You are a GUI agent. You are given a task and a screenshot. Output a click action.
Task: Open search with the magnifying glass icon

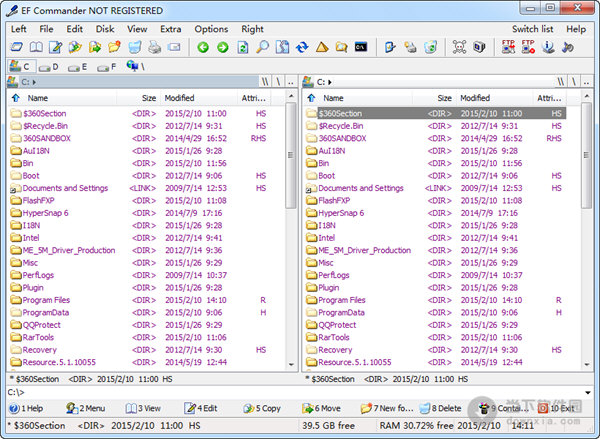click(x=262, y=47)
